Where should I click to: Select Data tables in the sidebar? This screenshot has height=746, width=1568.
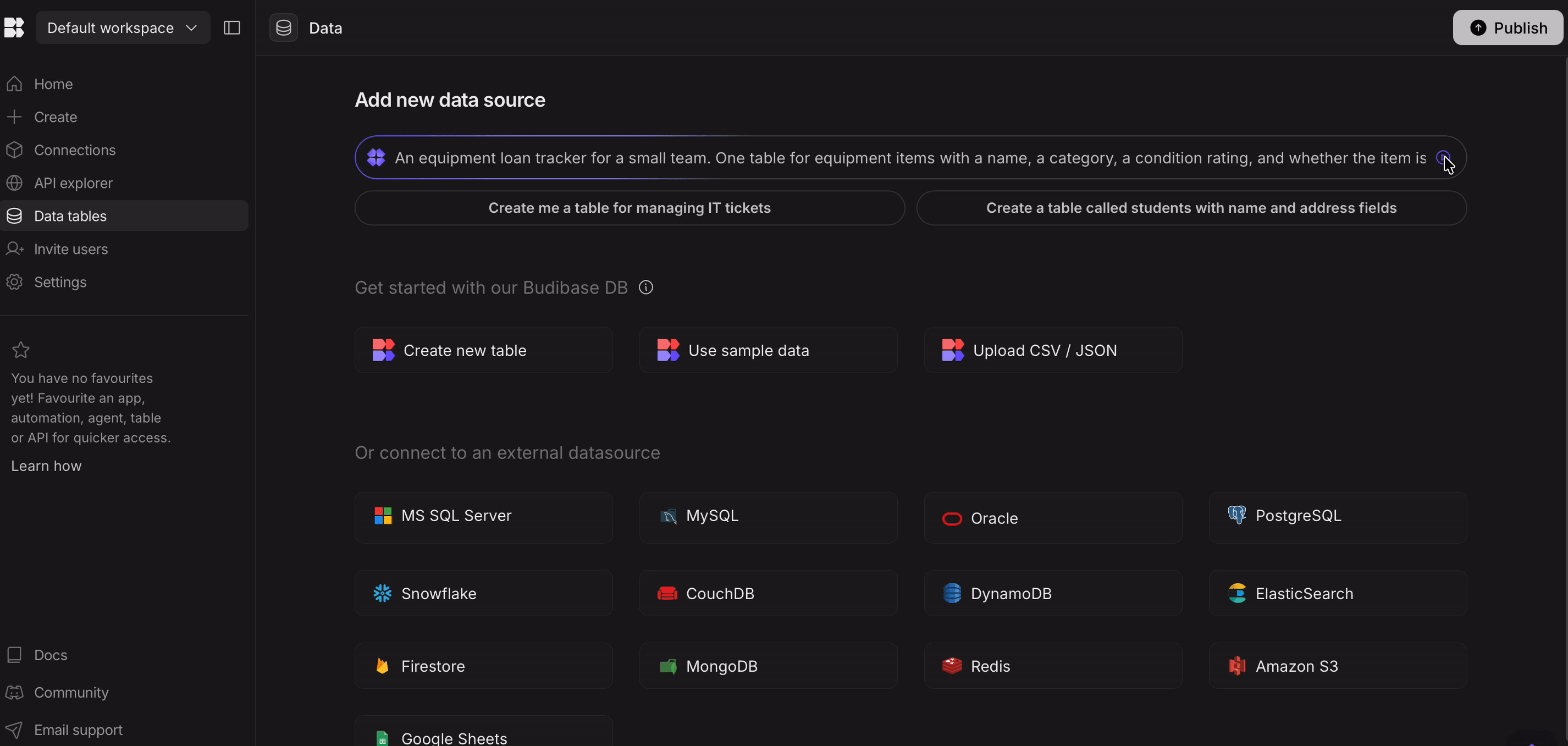124,215
